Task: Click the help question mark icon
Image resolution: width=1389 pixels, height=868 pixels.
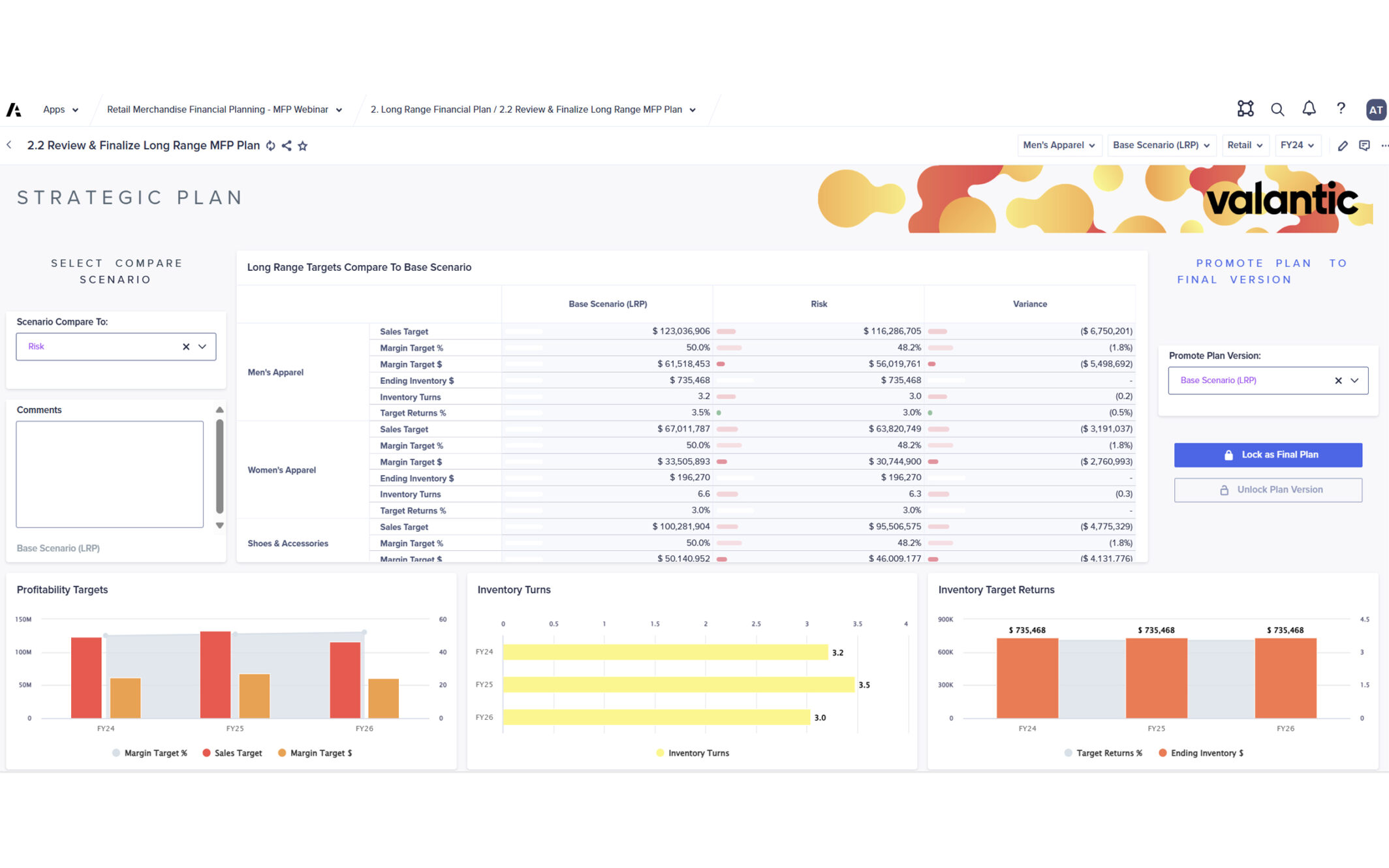Action: pyautogui.click(x=1341, y=109)
